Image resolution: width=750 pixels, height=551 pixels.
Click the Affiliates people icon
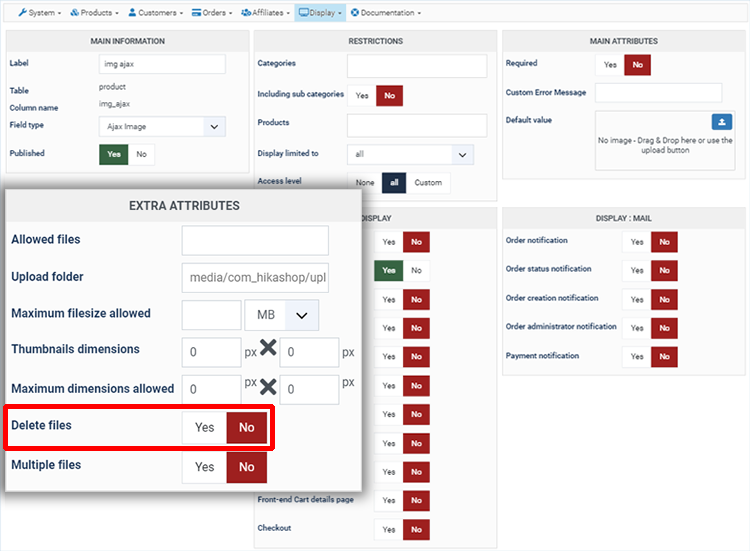click(x=246, y=13)
